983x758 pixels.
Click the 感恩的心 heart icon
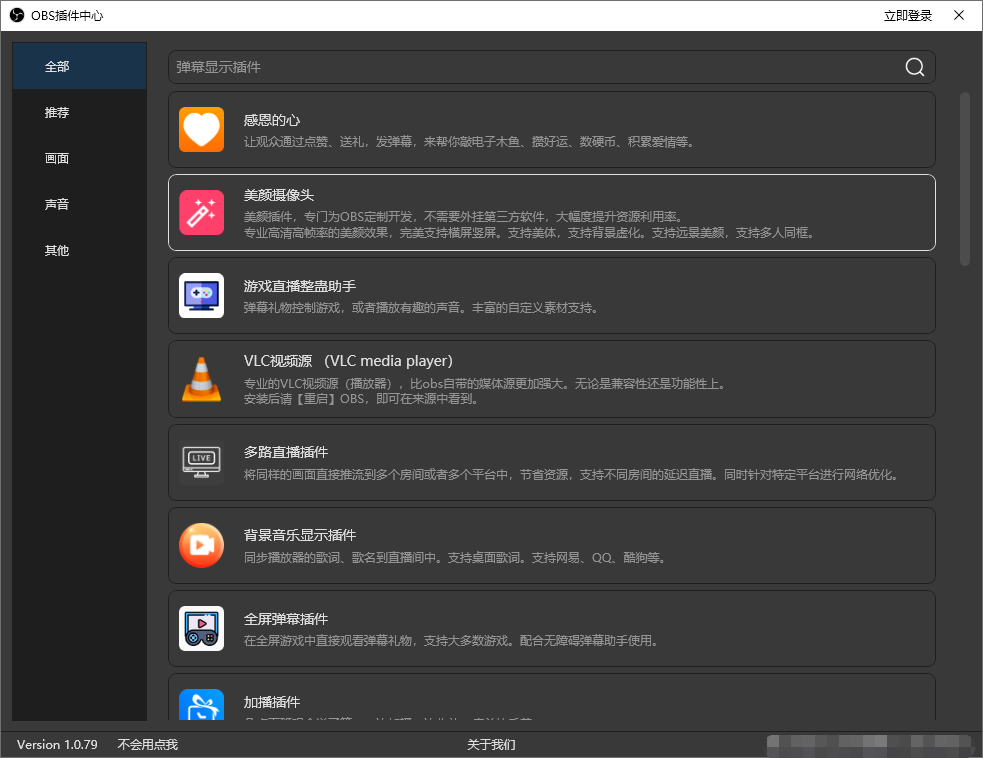[x=201, y=130]
